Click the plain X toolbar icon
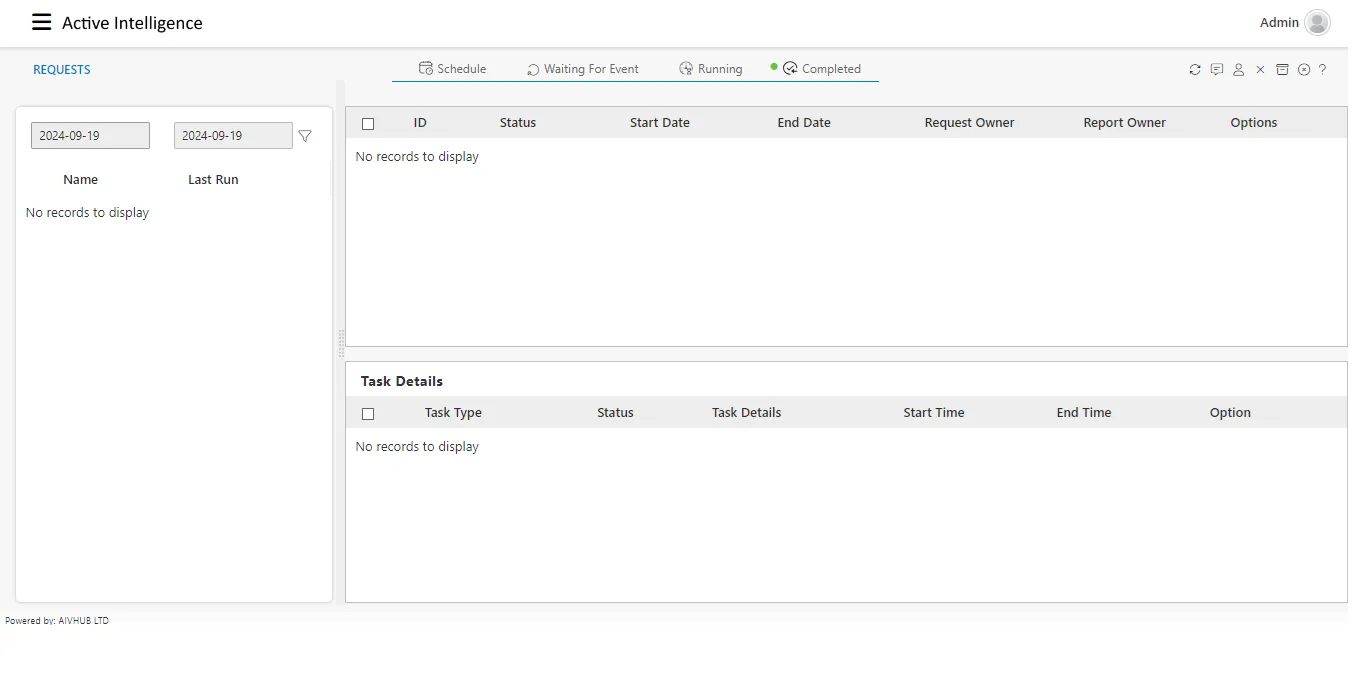Viewport: 1365px width, 691px height. pyautogui.click(x=1260, y=69)
